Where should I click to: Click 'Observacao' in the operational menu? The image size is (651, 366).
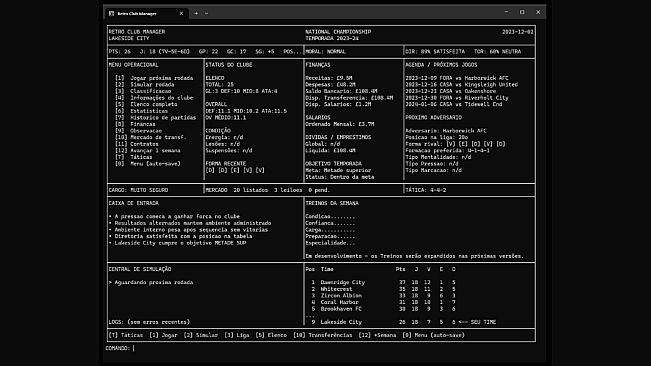139,131
